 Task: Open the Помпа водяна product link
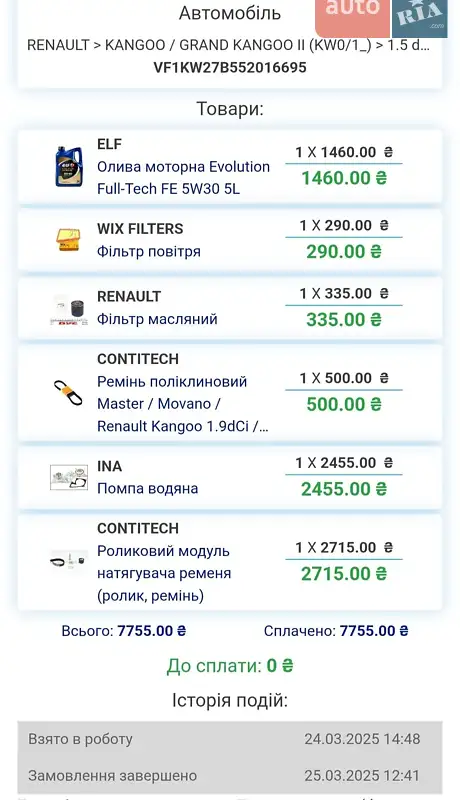pyautogui.click(x=148, y=489)
